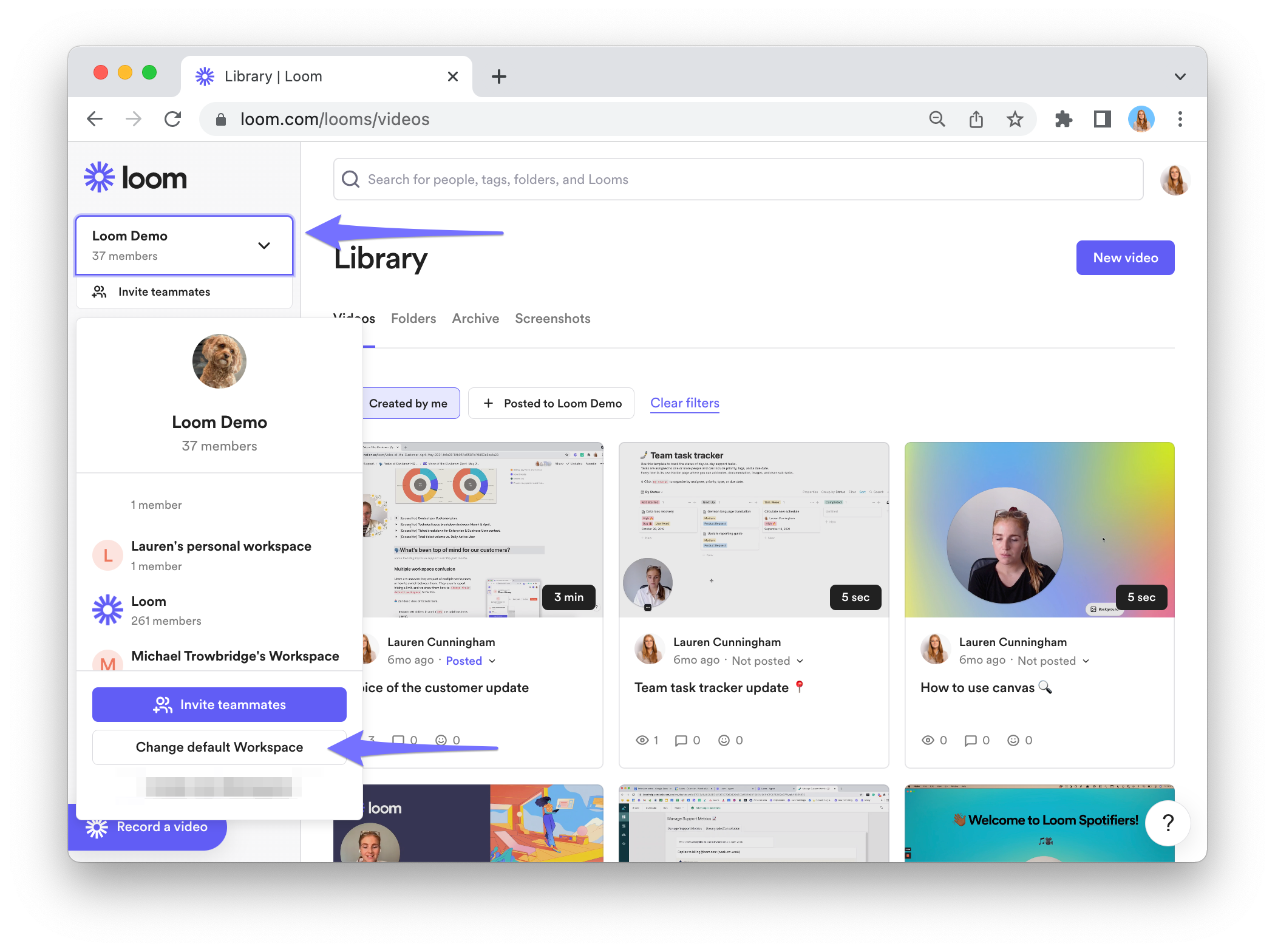Image resolution: width=1275 pixels, height=952 pixels.
Task: Open the browser extensions puzzle icon
Action: point(1063,120)
